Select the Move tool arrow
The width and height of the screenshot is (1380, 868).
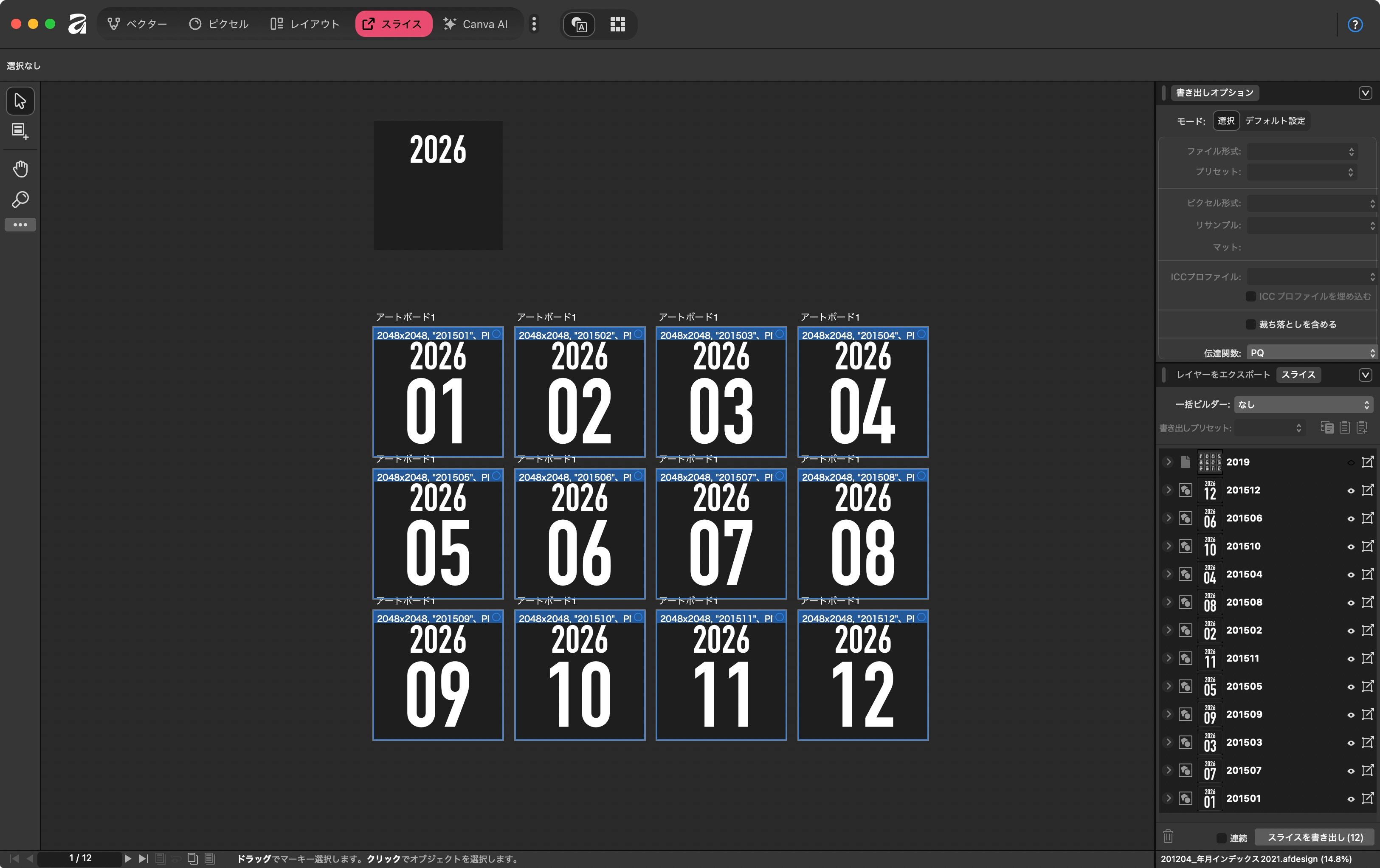coord(20,101)
